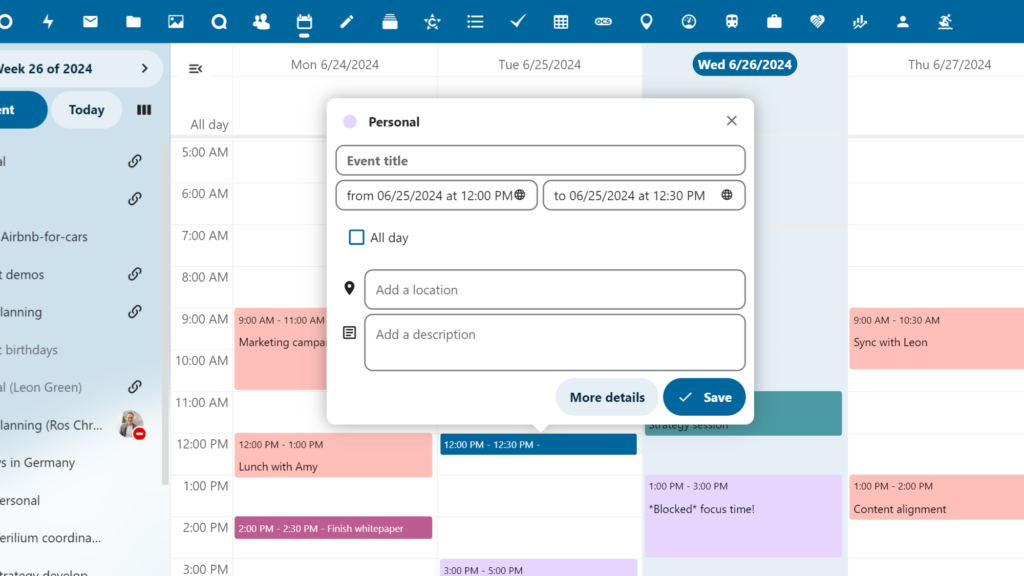Screen dimensions: 1024x576
Task: Click the clock icon in the toolbar
Action: coord(688,21)
